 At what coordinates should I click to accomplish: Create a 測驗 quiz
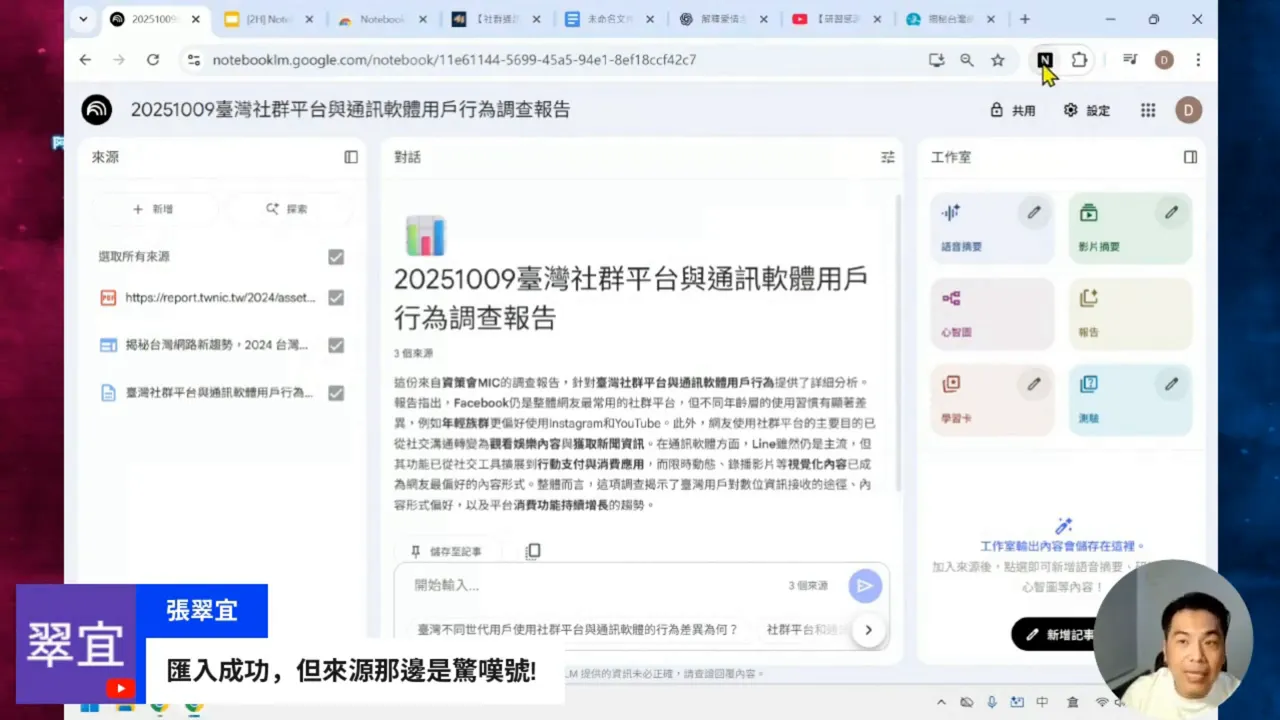1130,400
